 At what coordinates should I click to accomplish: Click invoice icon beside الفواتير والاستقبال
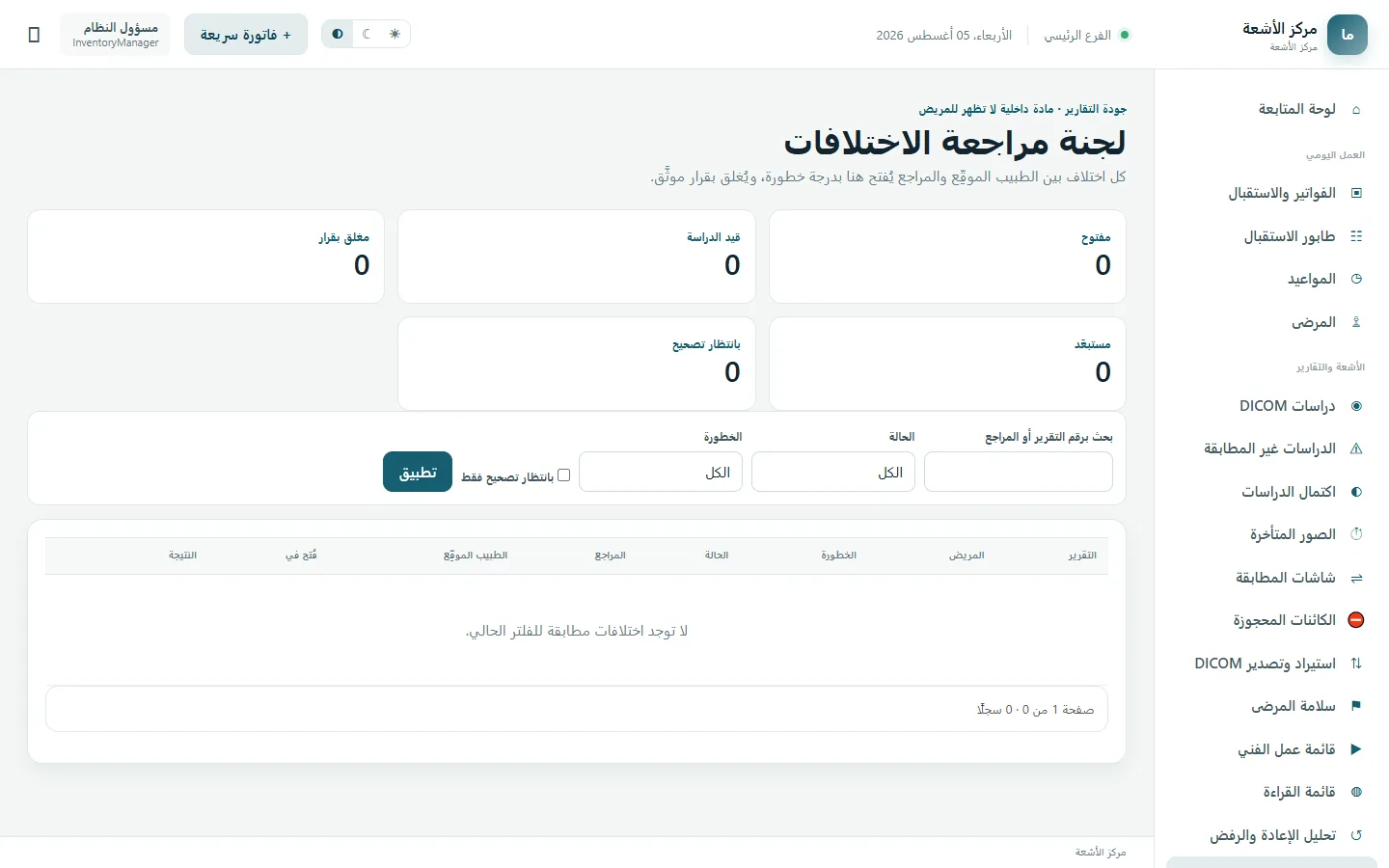pos(1356,193)
